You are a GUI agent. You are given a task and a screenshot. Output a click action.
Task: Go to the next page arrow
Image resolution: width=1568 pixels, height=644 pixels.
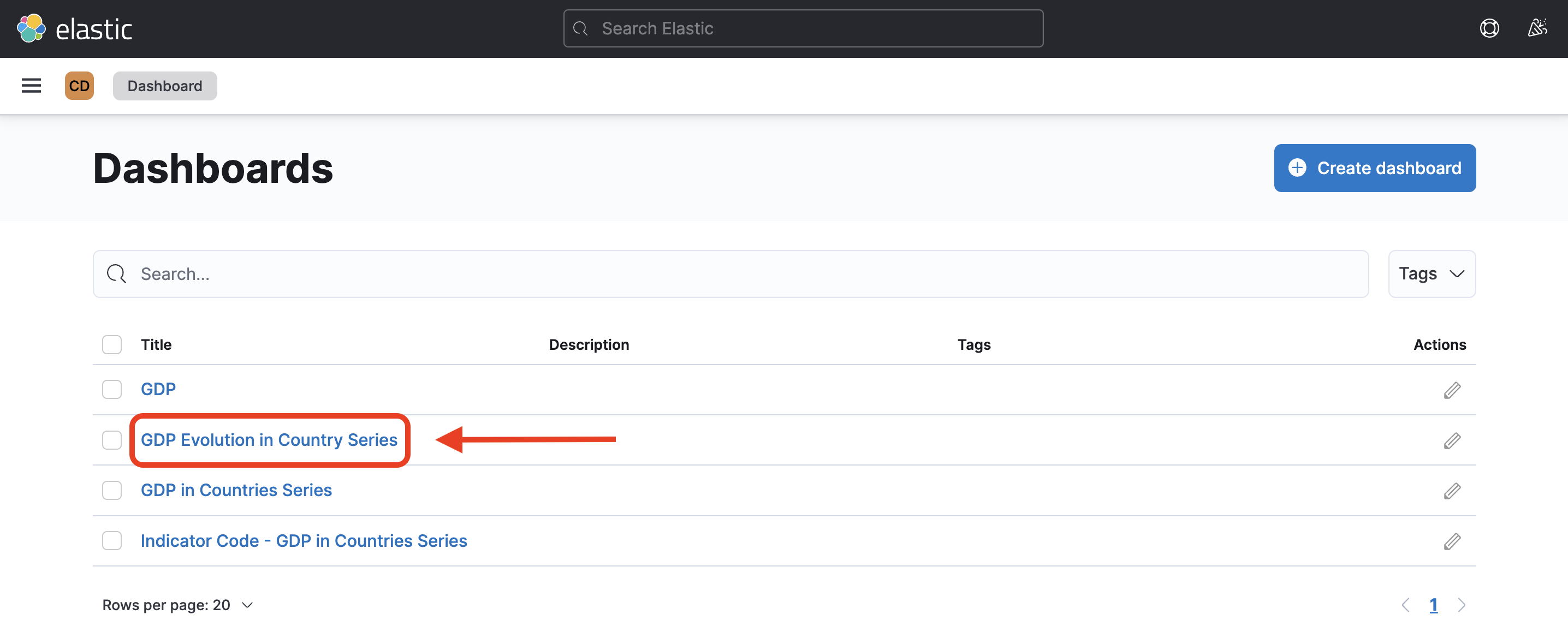1462,605
